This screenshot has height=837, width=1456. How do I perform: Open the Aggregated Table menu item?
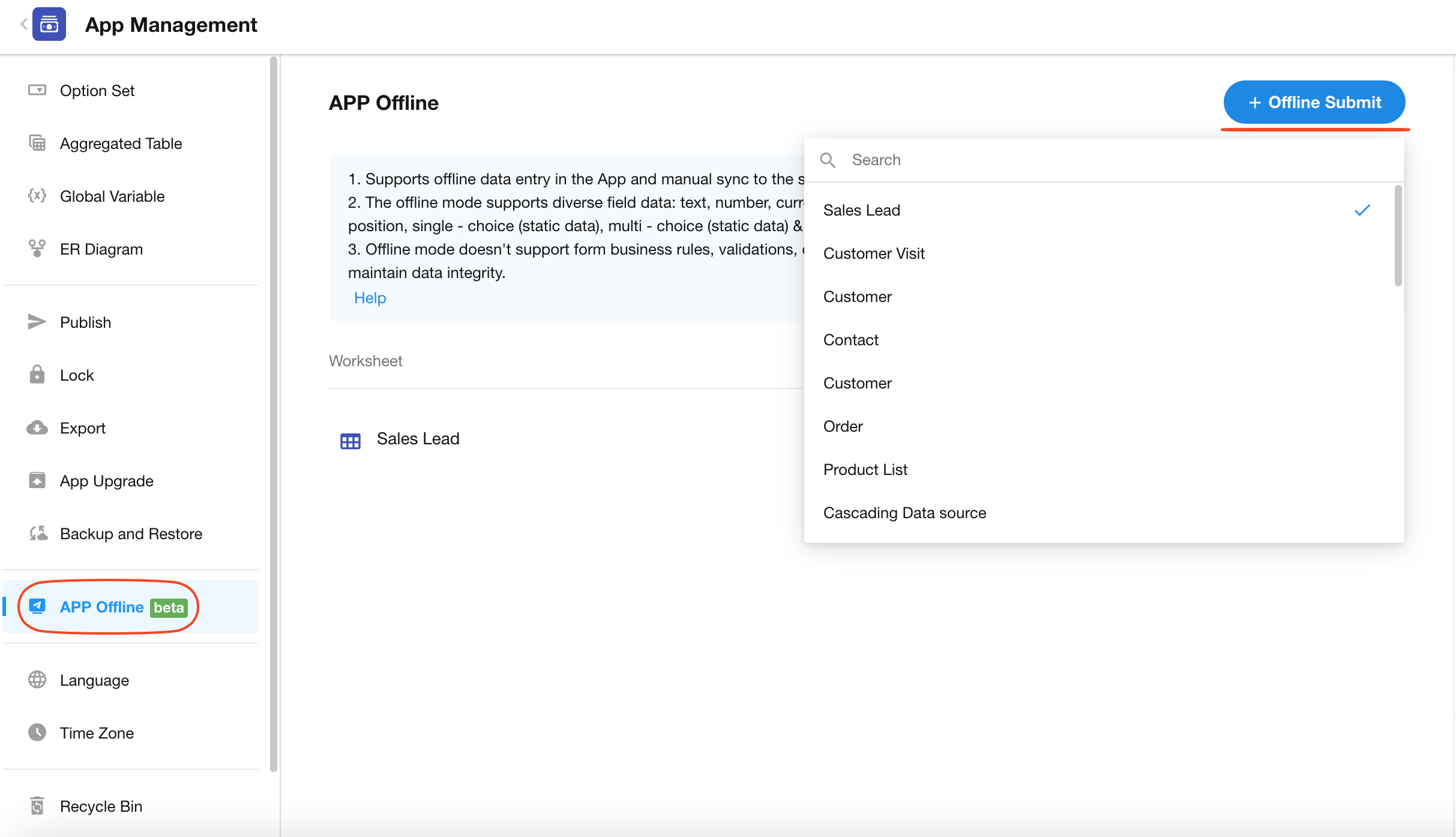(x=121, y=144)
